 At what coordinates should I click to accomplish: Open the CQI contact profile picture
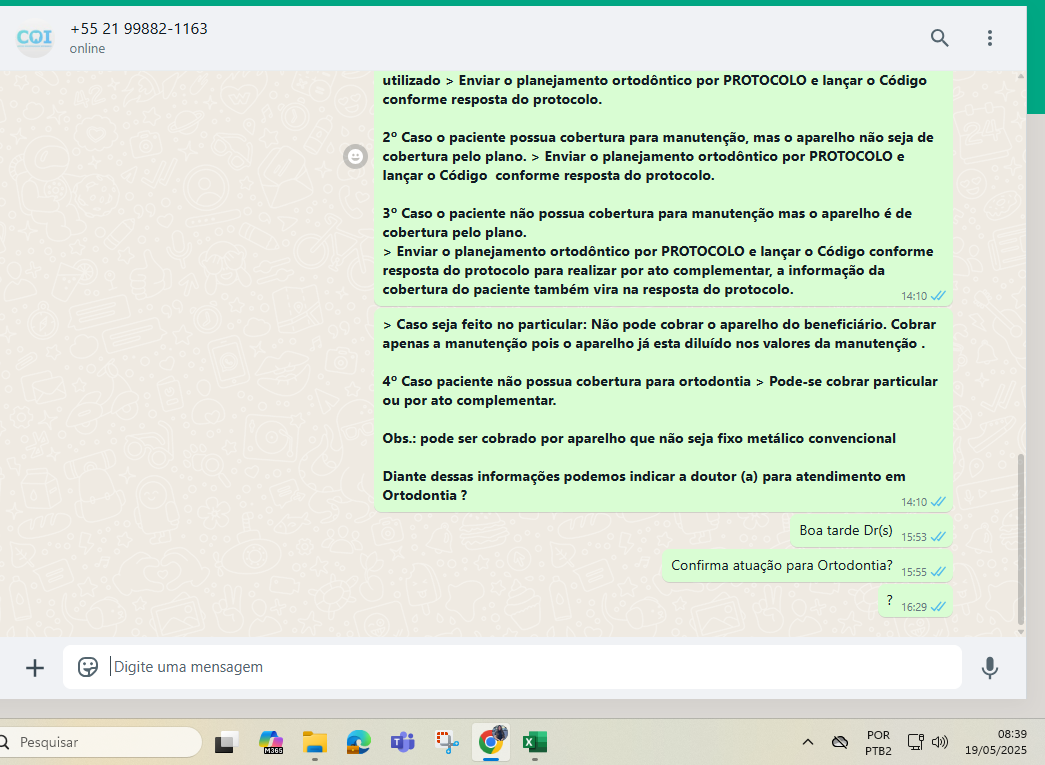coord(34,38)
